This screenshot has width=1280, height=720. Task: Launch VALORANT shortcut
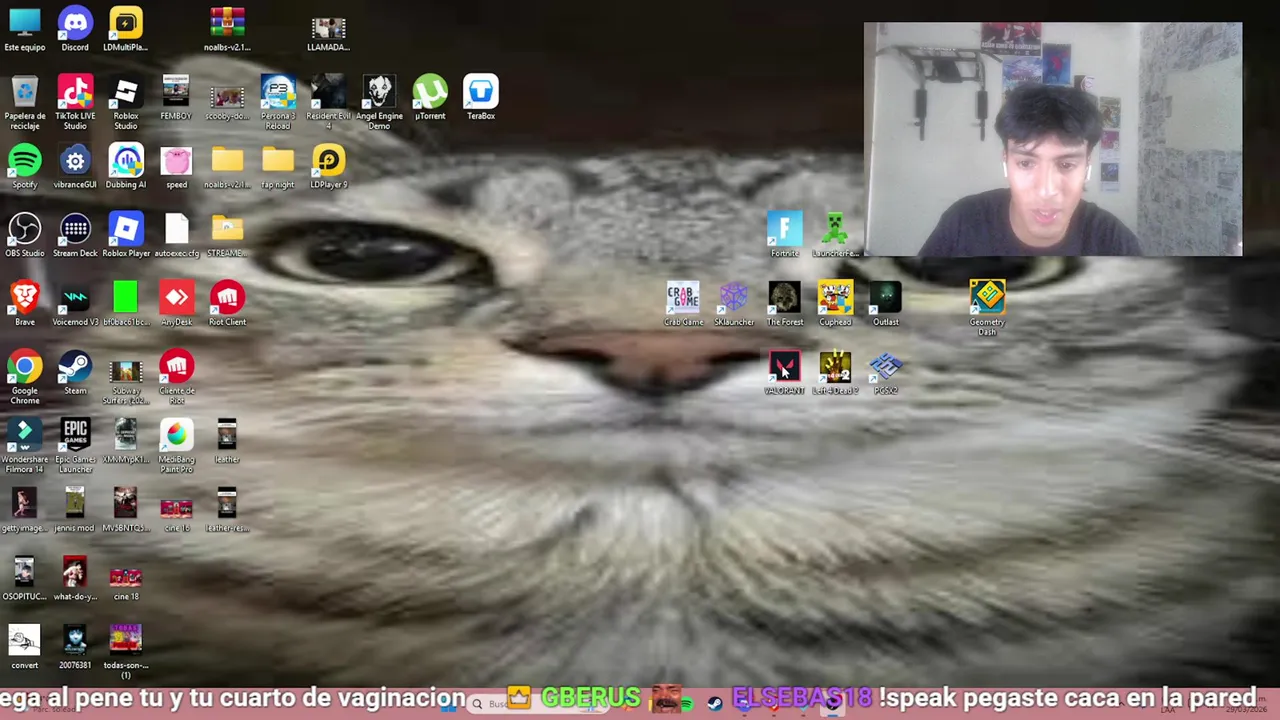click(x=785, y=372)
